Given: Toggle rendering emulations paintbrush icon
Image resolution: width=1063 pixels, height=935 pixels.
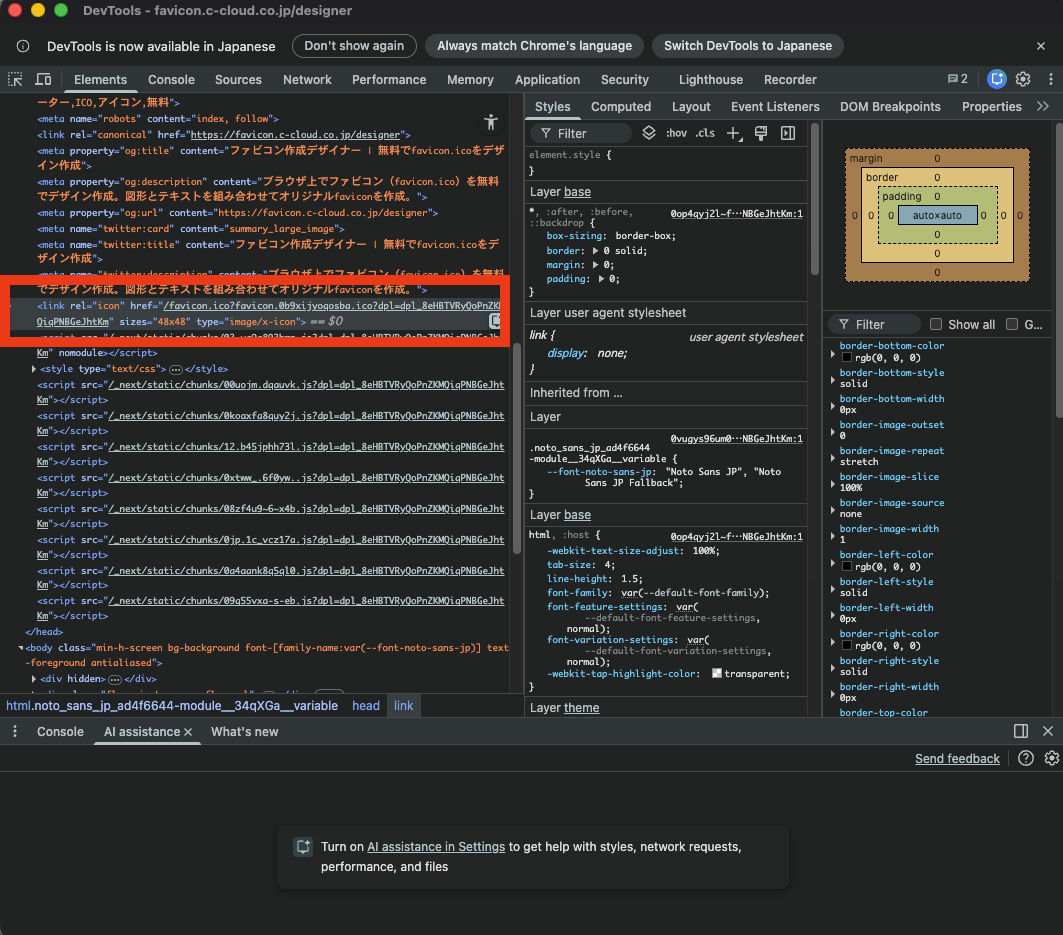Looking at the screenshot, I should point(760,133).
